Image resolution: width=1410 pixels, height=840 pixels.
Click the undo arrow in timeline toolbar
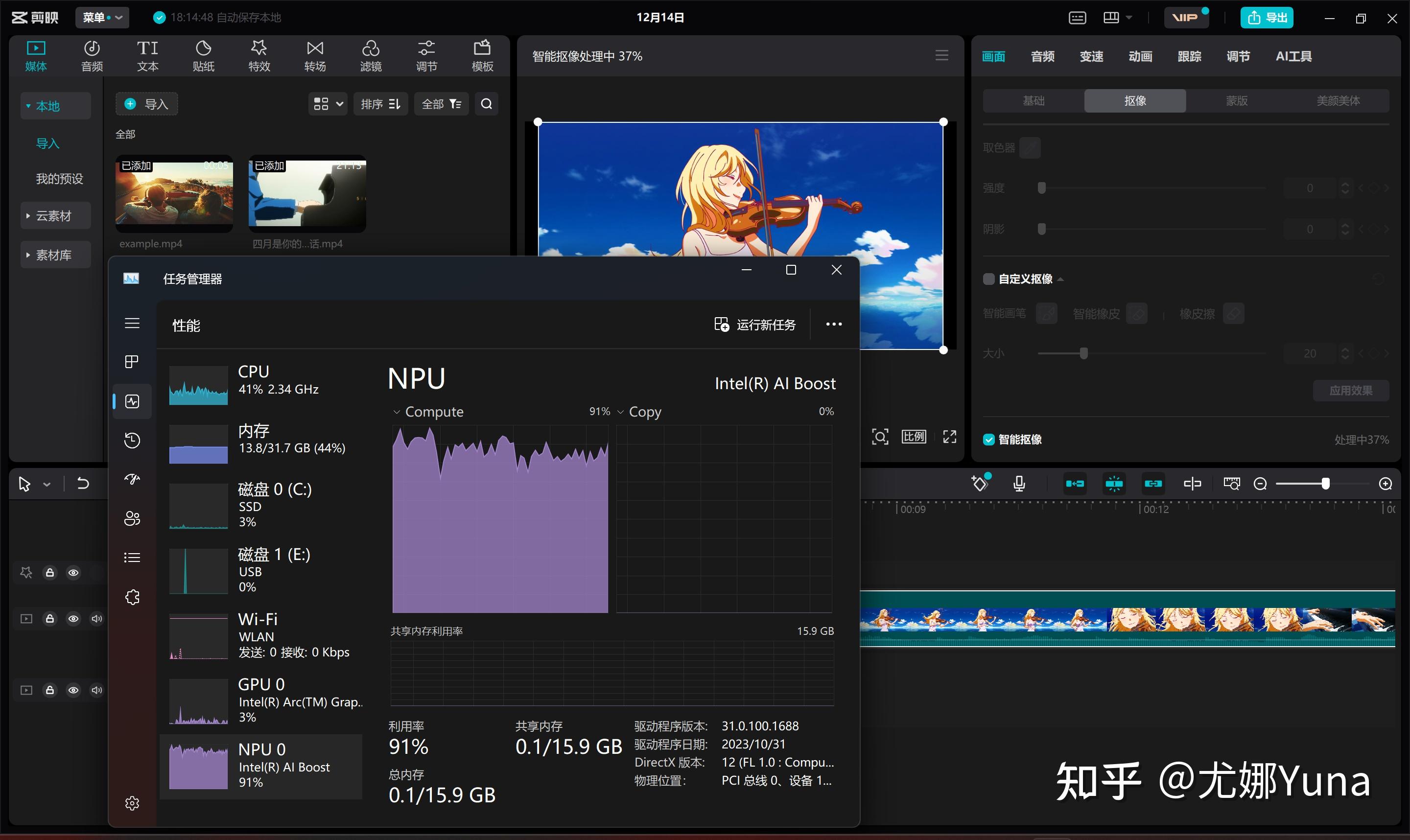point(83,484)
